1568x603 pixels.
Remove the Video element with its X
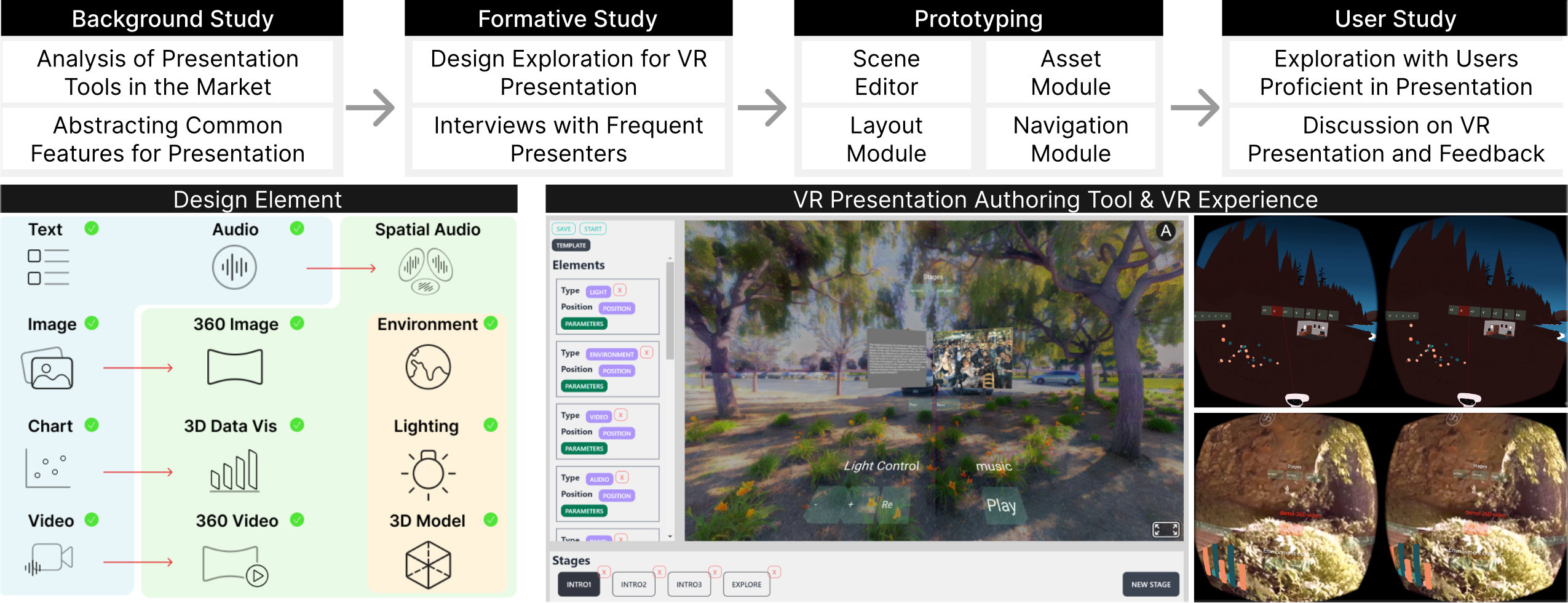click(621, 415)
